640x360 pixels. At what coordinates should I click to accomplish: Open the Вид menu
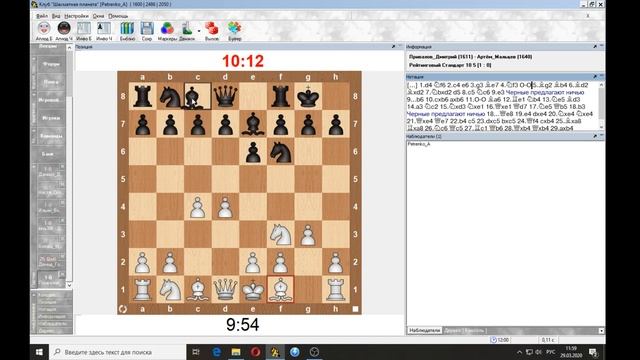(56, 16)
